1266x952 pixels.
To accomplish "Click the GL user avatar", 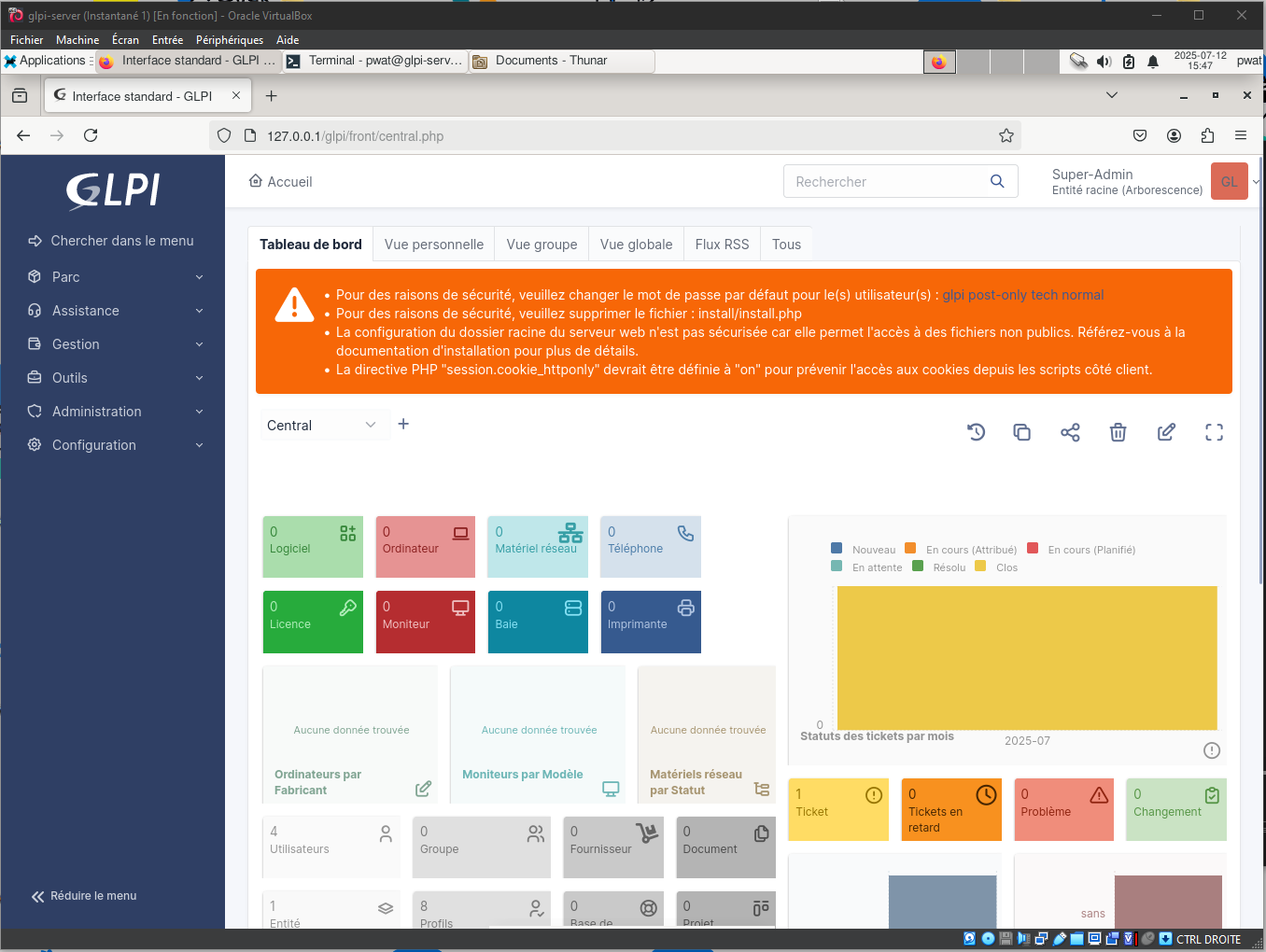I will pos(1229,181).
